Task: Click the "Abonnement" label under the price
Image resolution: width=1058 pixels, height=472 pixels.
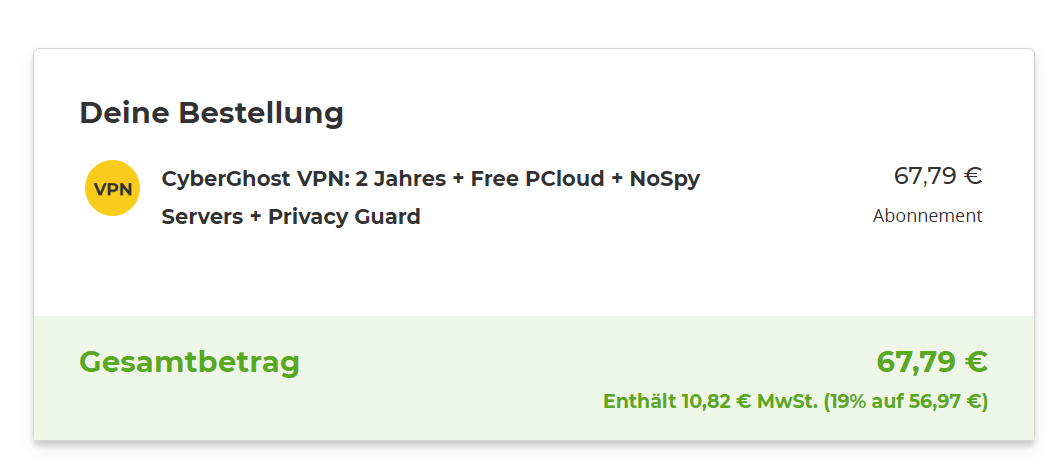Action: point(927,216)
